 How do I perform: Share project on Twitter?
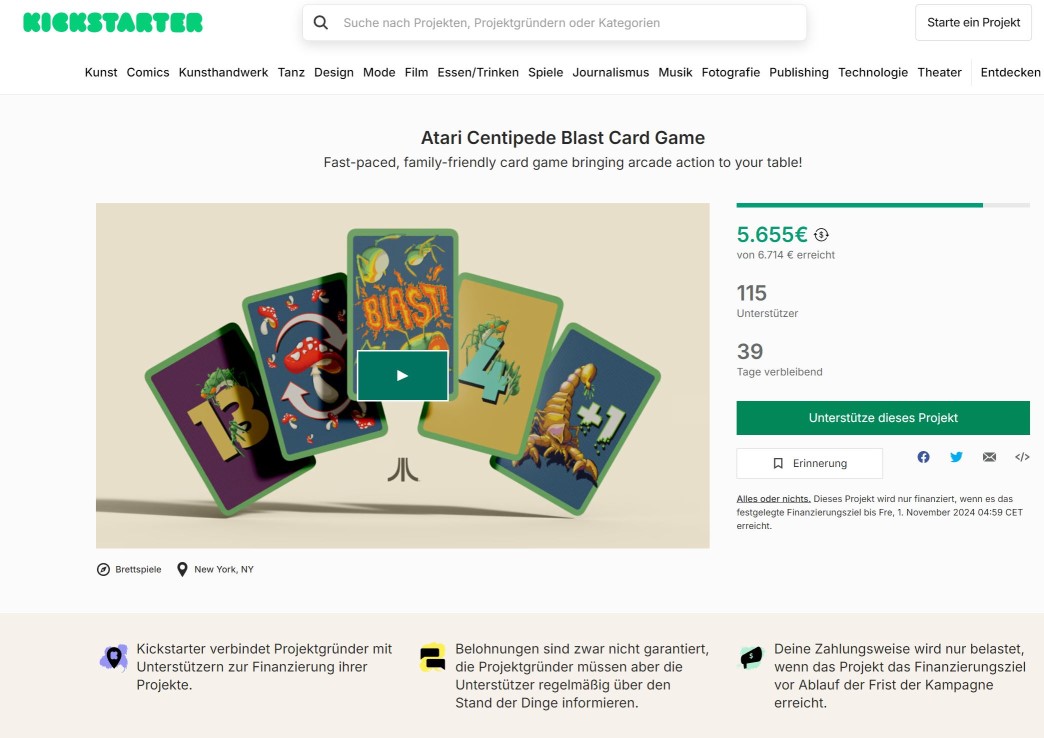(956, 457)
